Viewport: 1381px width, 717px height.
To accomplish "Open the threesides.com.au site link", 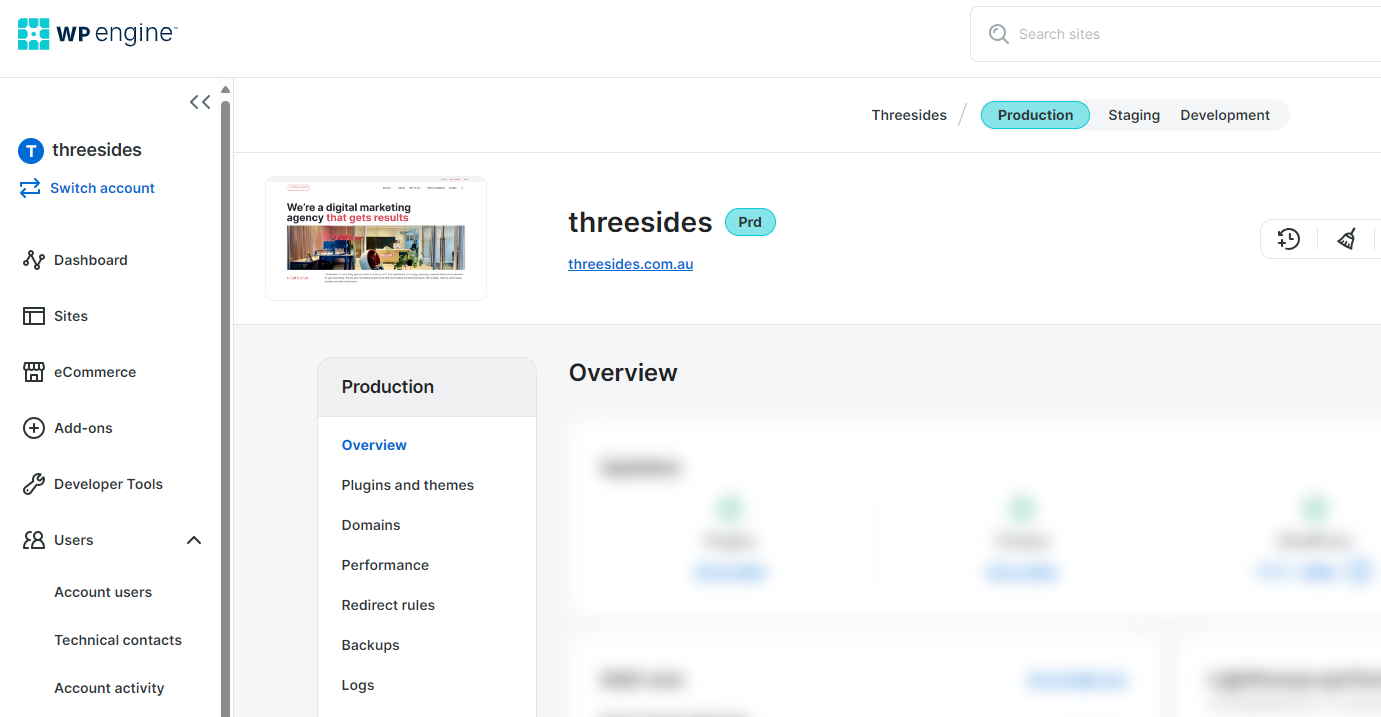I will pyautogui.click(x=630, y=263).
